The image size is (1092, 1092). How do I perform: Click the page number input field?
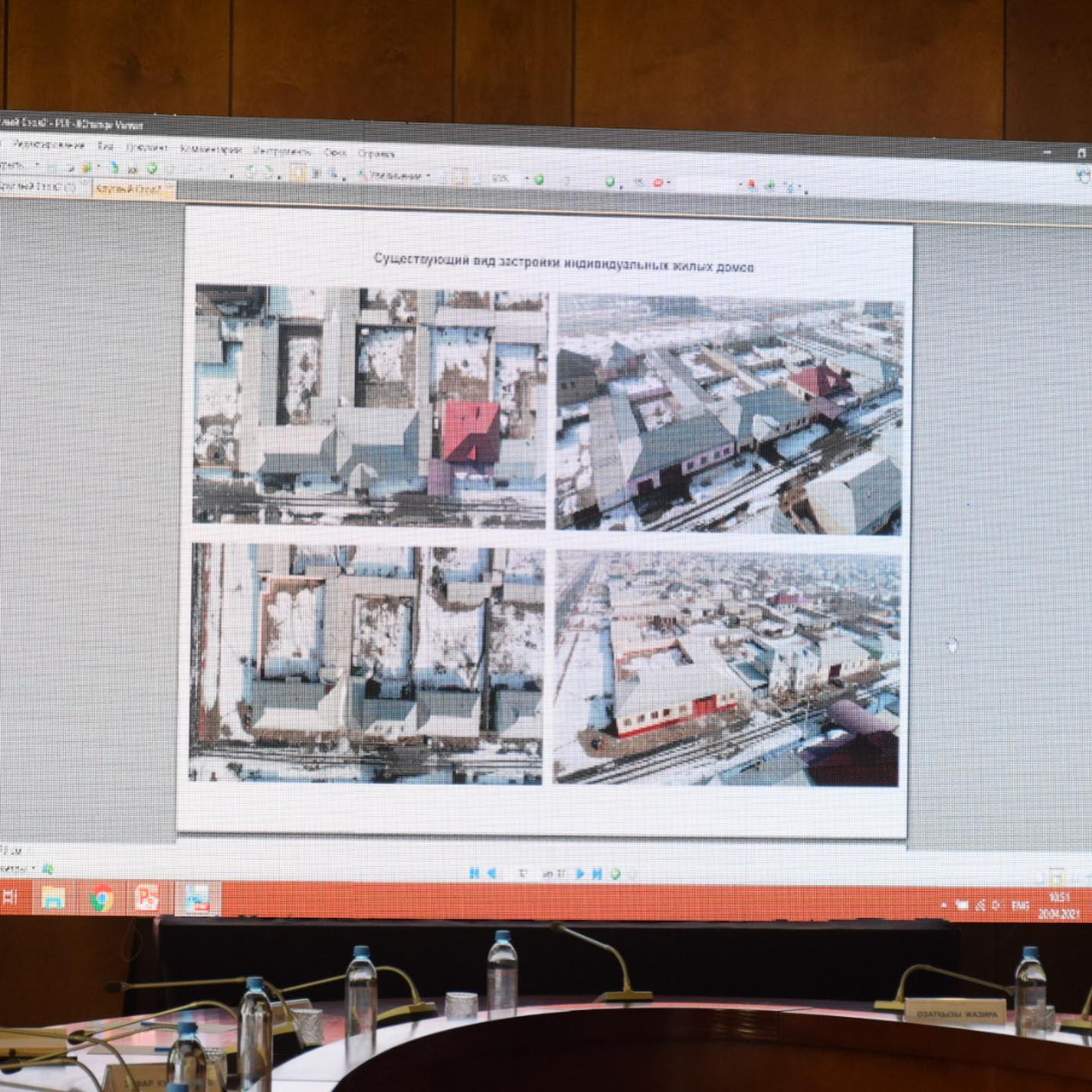(x=523, y=874)
